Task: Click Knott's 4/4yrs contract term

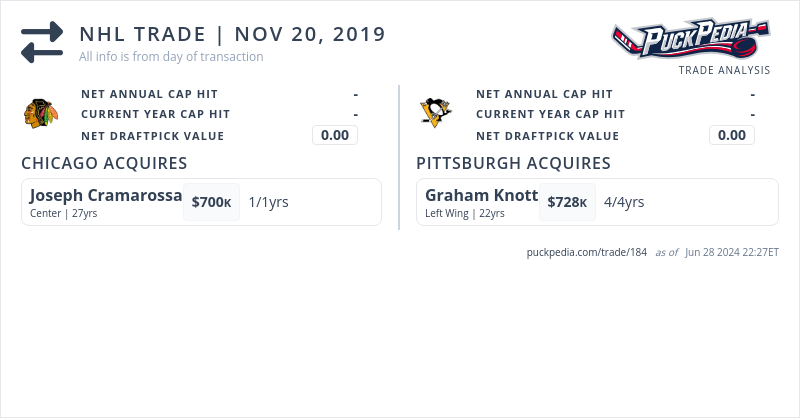Action: point(624,202)
